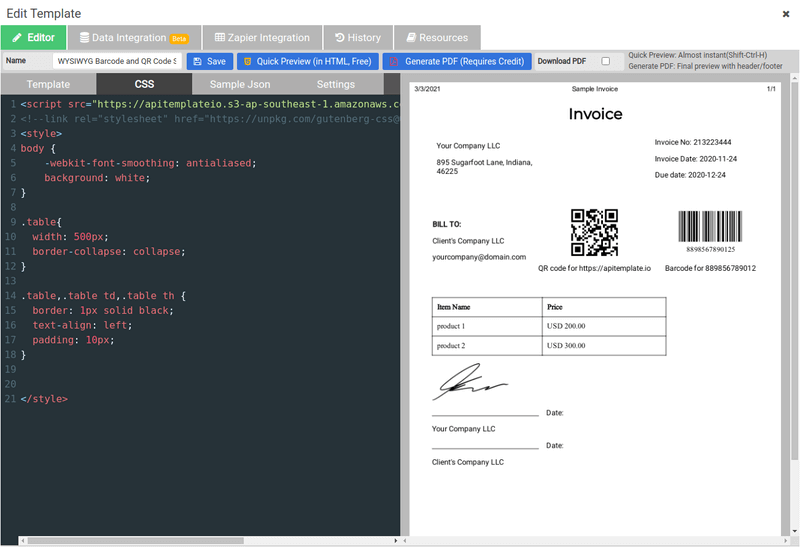Image resolution: width=800 pixels, height=549 pixels.
Task: Open the Settings tab
Action: pyautogui.click(x=335, y=84)
